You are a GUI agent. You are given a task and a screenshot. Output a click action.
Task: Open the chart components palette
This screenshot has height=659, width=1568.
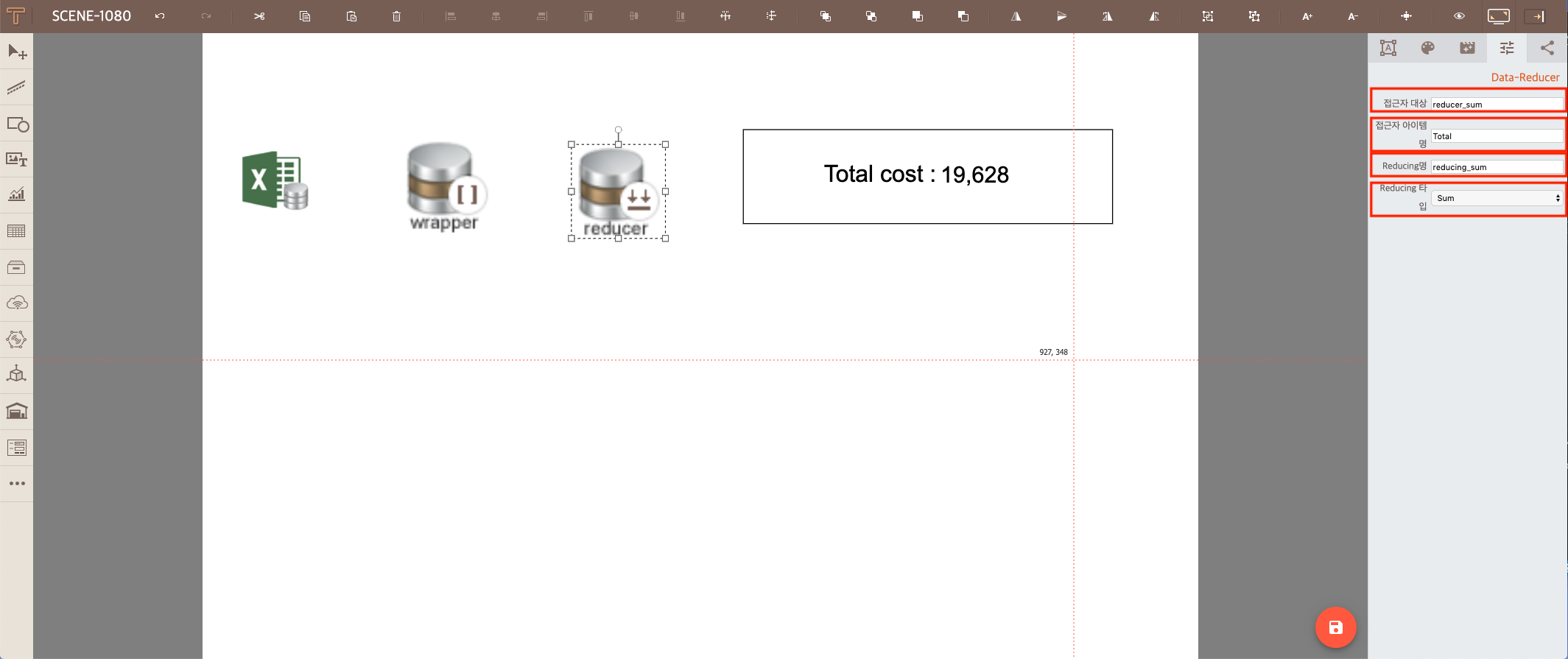coord(17,194)
